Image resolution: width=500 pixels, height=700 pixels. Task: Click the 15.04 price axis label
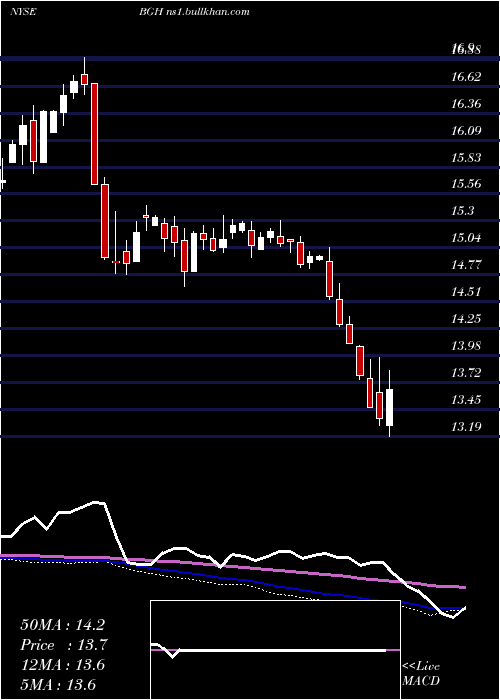[x=466, y=238]
